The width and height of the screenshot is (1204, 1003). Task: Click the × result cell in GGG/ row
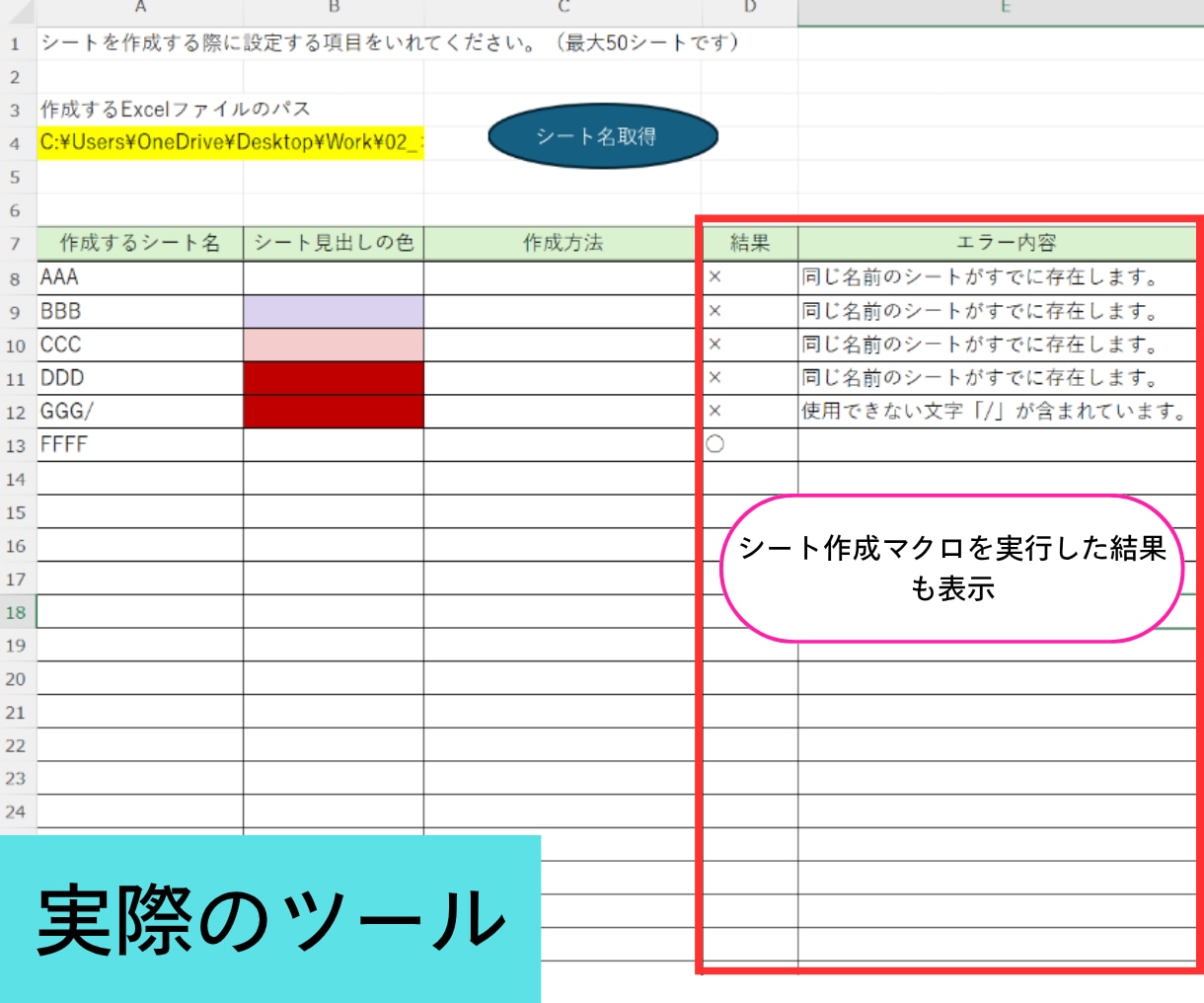point(750,412)
